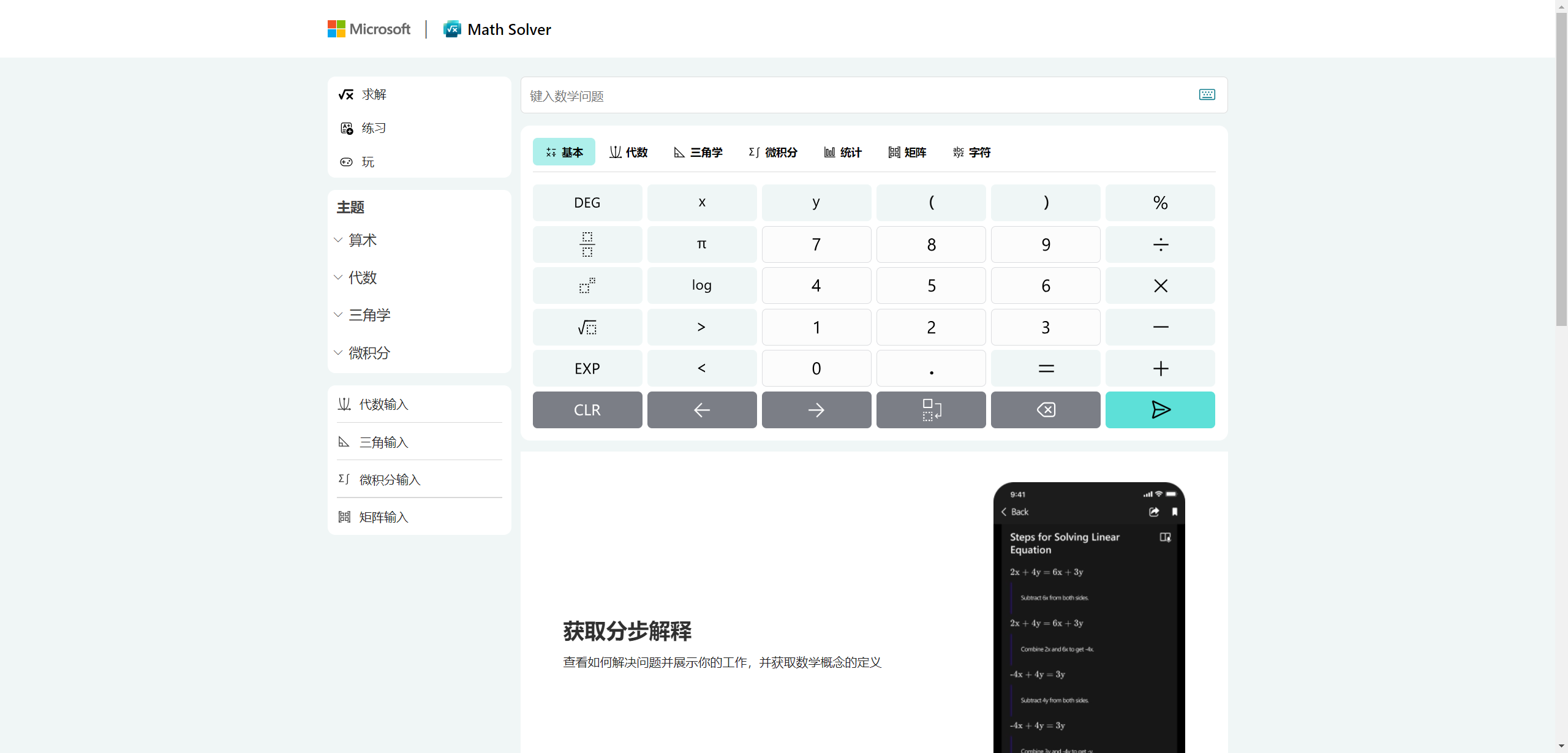Screen dimensions: 1568x753
Task: Select the square root key on the calculator
Action: click(586, 327)
